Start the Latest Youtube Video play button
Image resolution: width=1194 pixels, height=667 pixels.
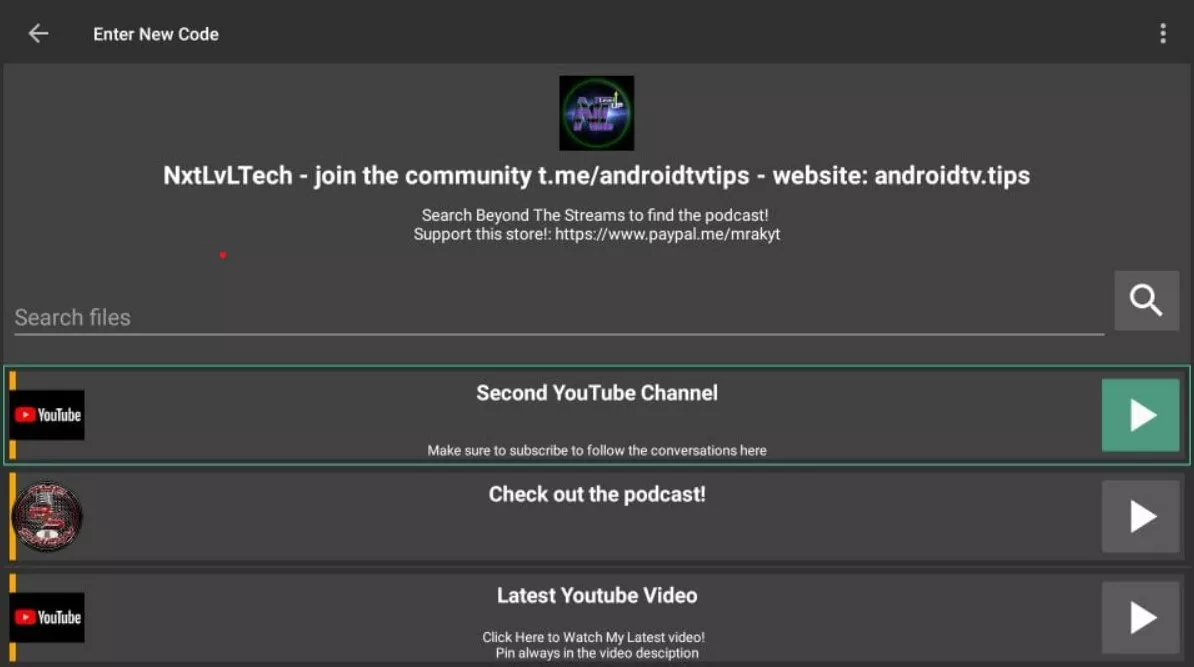pyautogui.click(x=1140, y=617)
